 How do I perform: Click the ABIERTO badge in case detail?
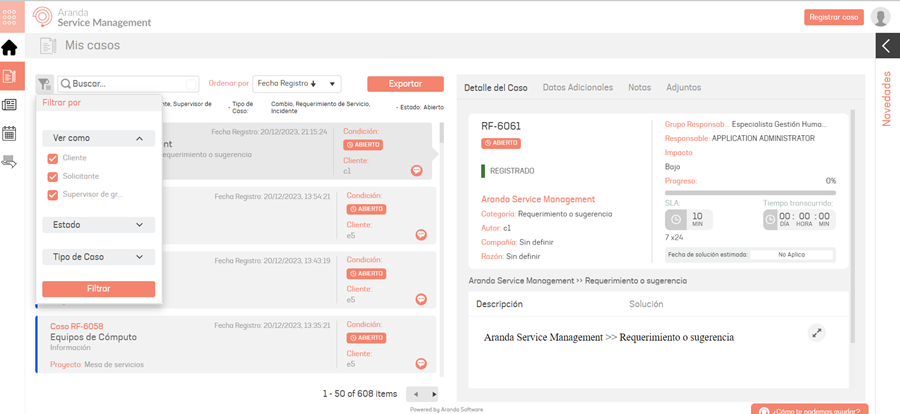(x=501, y=143)
